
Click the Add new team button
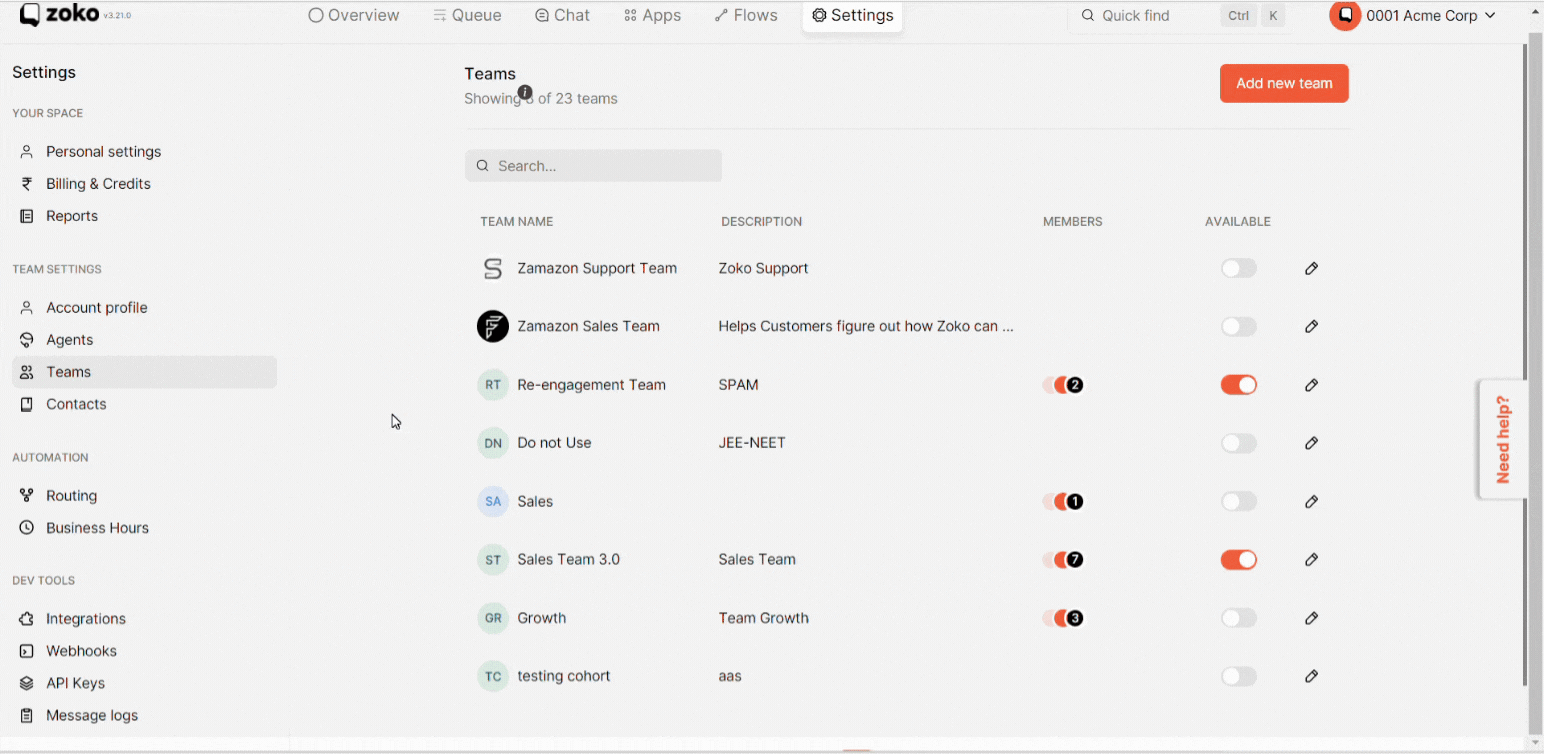point(1284,83)
